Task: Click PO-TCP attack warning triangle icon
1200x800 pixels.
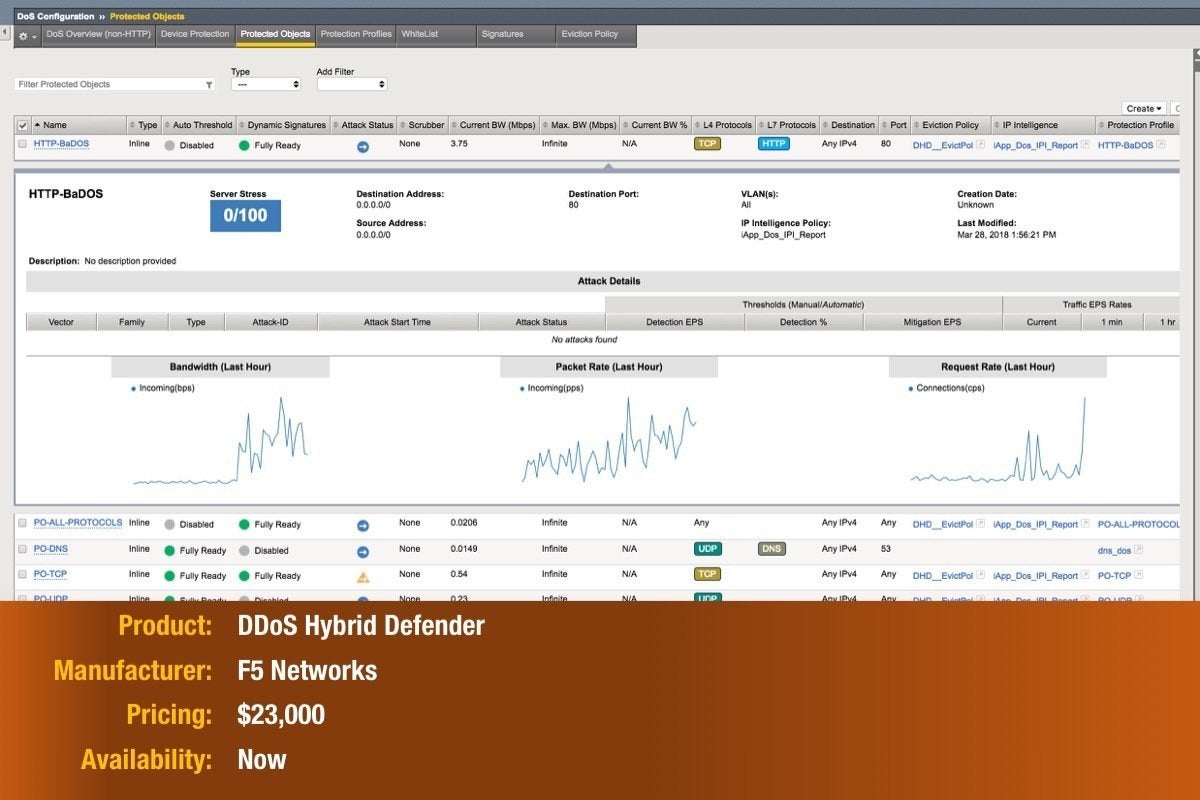Action: click(x=363, y=576)
